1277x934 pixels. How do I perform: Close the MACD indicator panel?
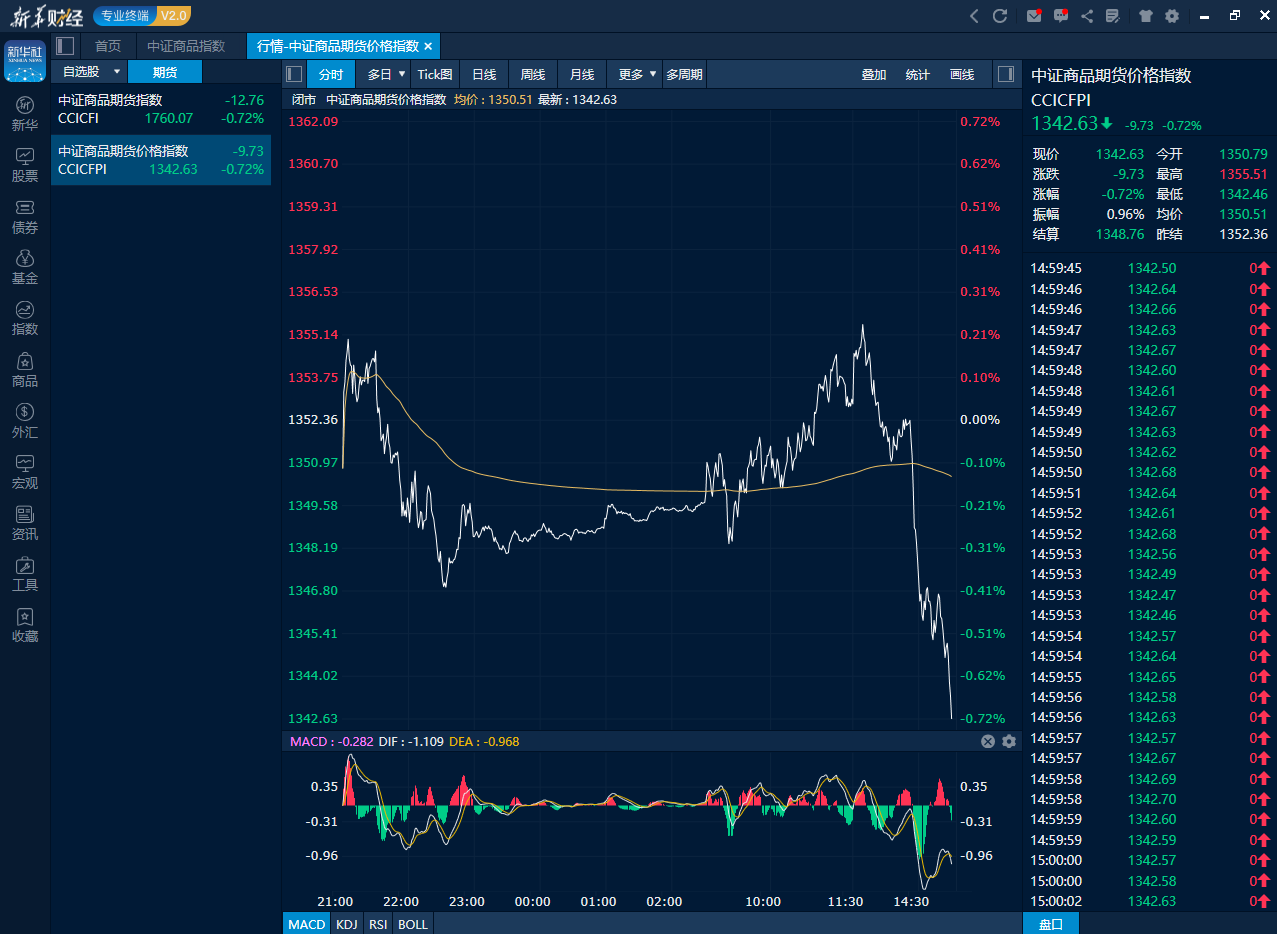[x=988, y=741]
